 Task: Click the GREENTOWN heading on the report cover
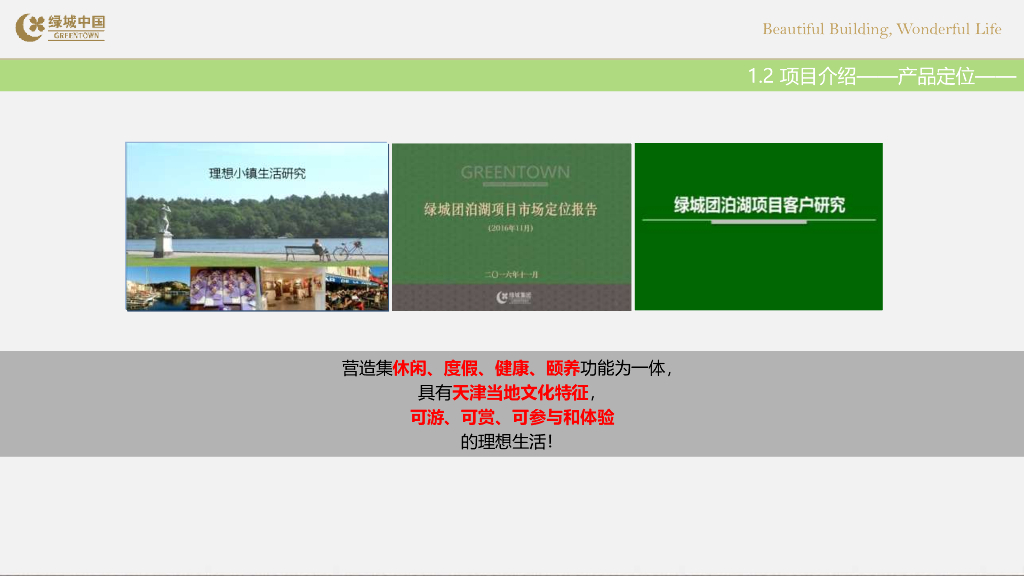pos(515,173)
